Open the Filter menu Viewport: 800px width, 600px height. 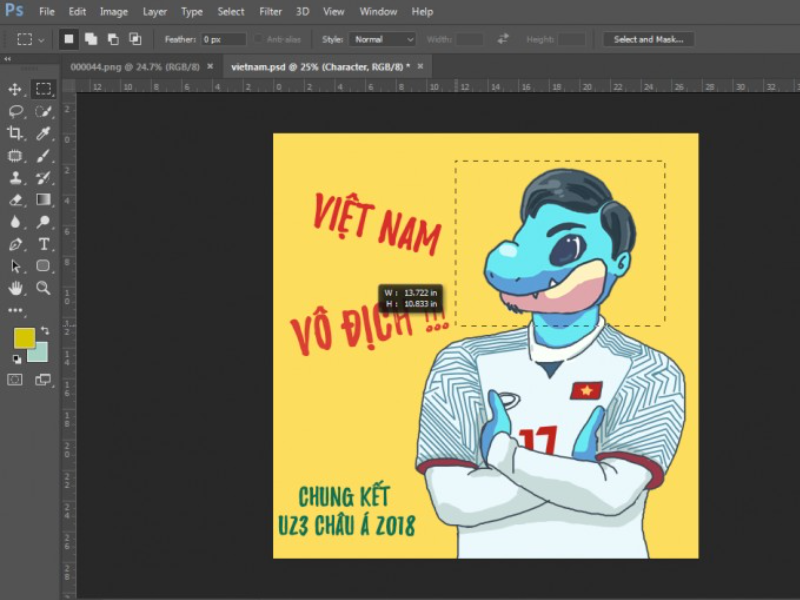coord(270,12)
